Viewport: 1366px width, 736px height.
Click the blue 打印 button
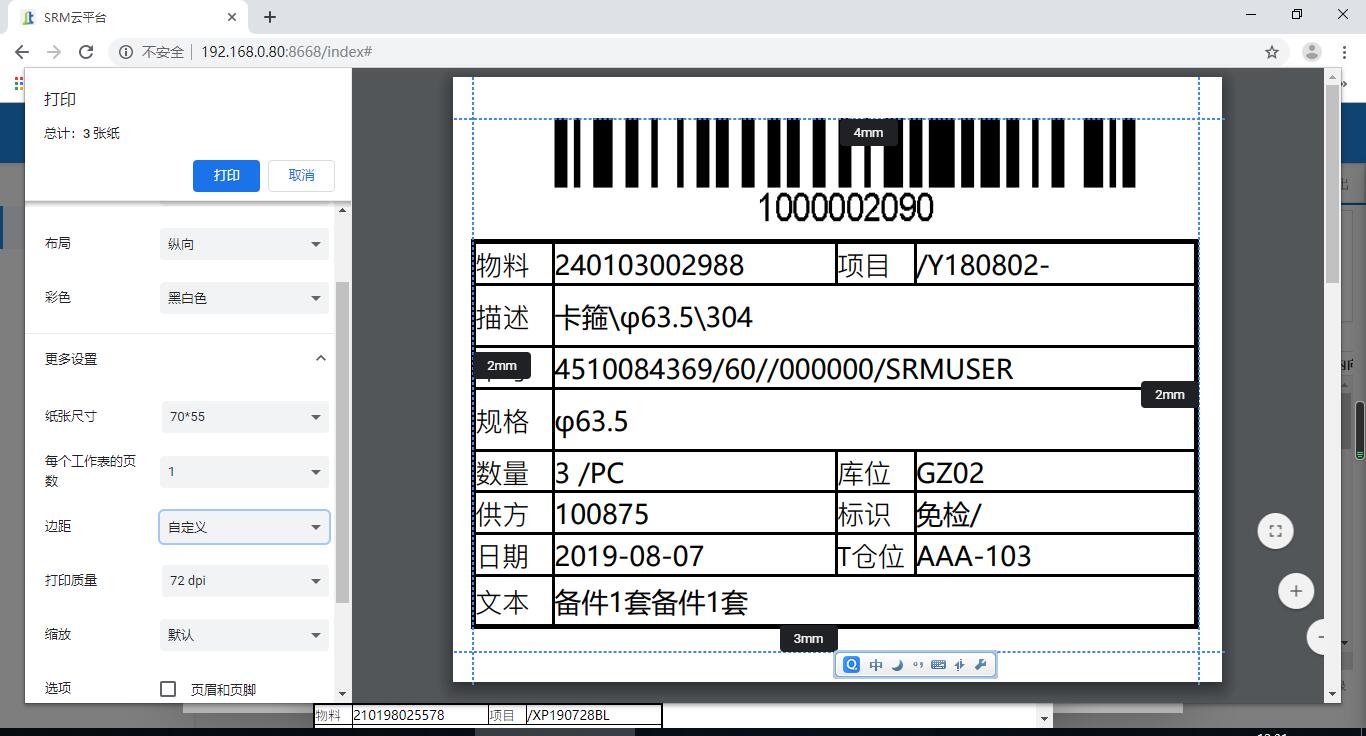pos(226,175)
